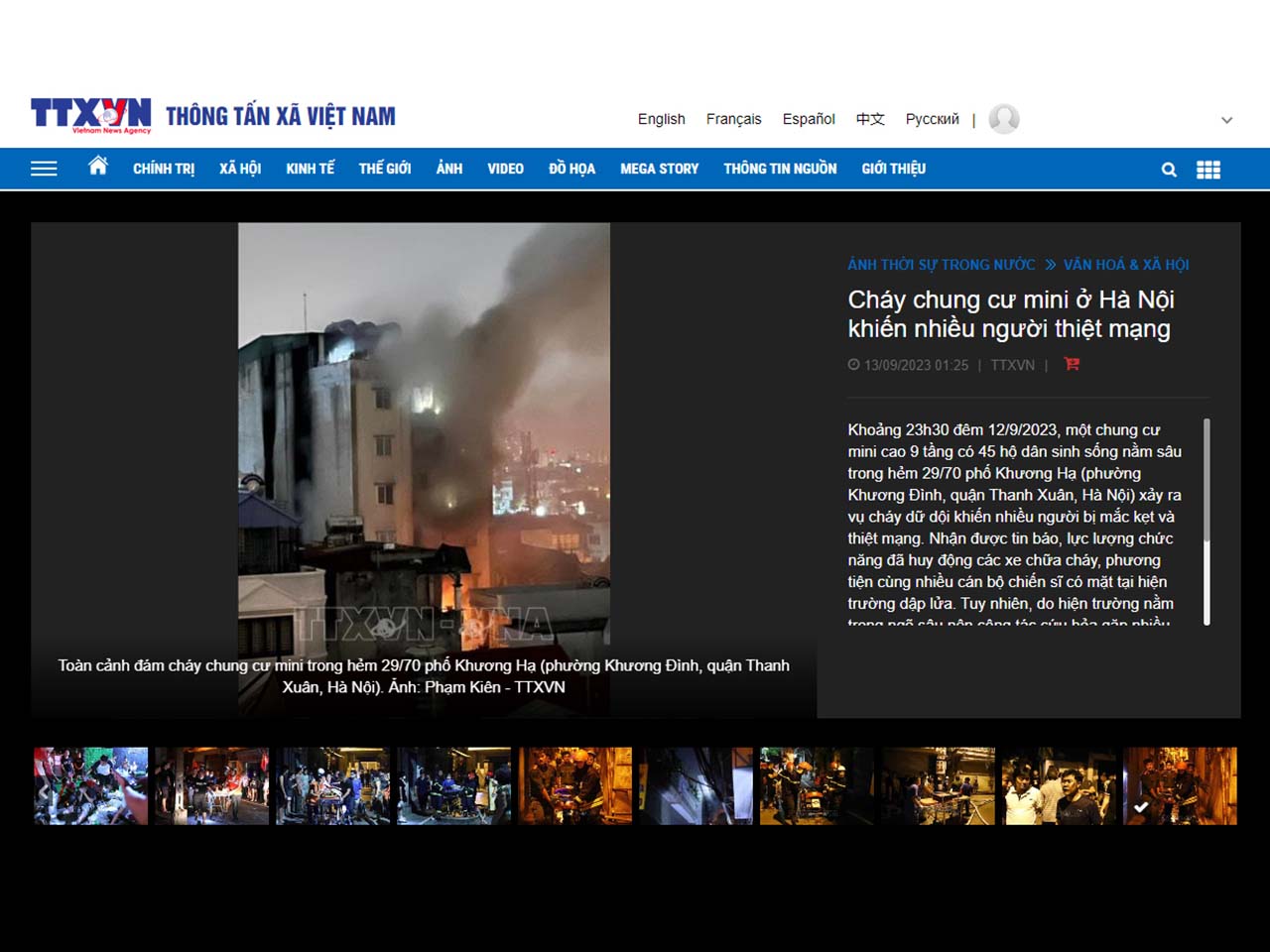Click the article description scrollbar

(1206, 481)
